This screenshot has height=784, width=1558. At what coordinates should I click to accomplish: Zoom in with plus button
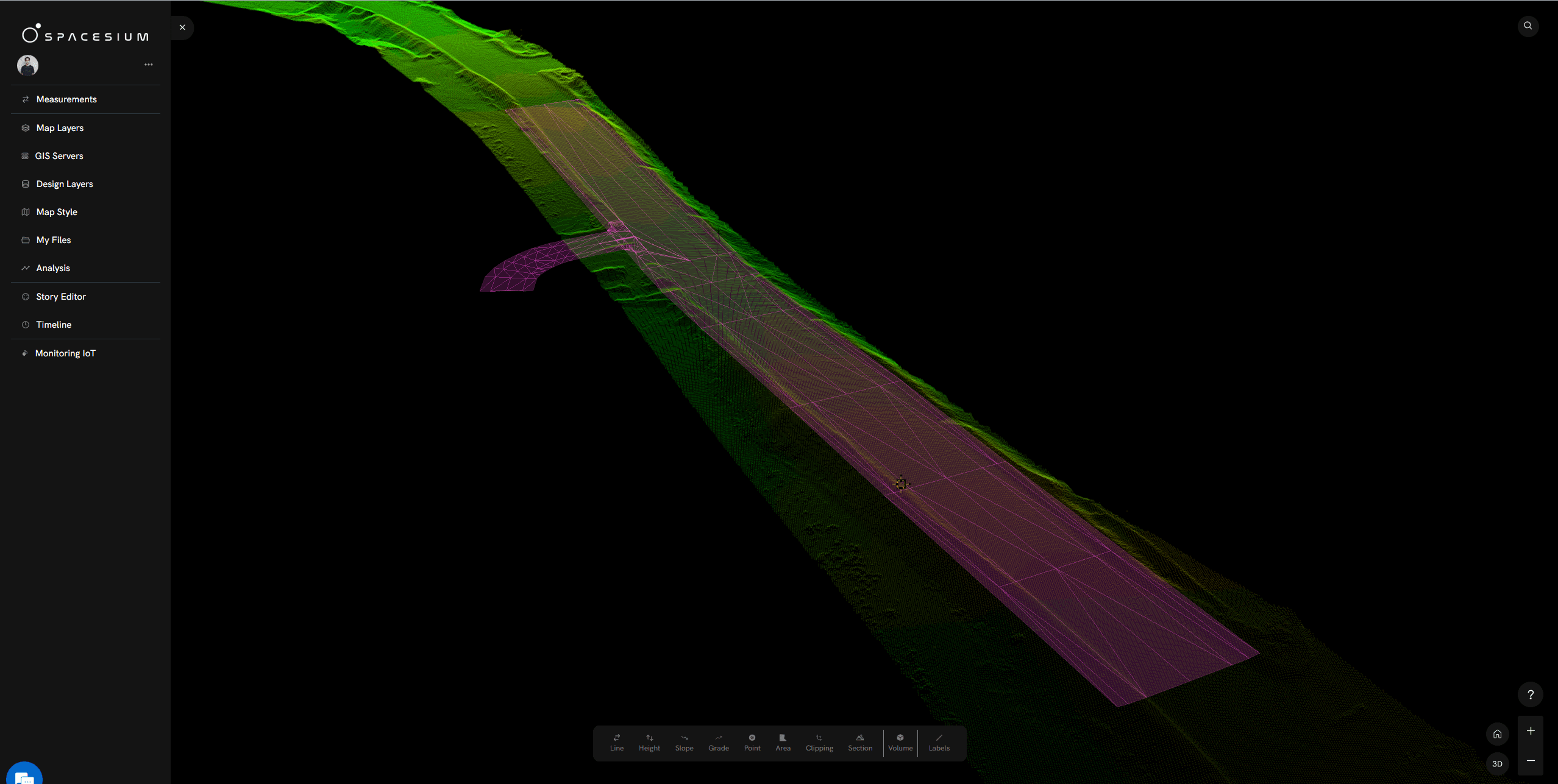(1530, 730)
